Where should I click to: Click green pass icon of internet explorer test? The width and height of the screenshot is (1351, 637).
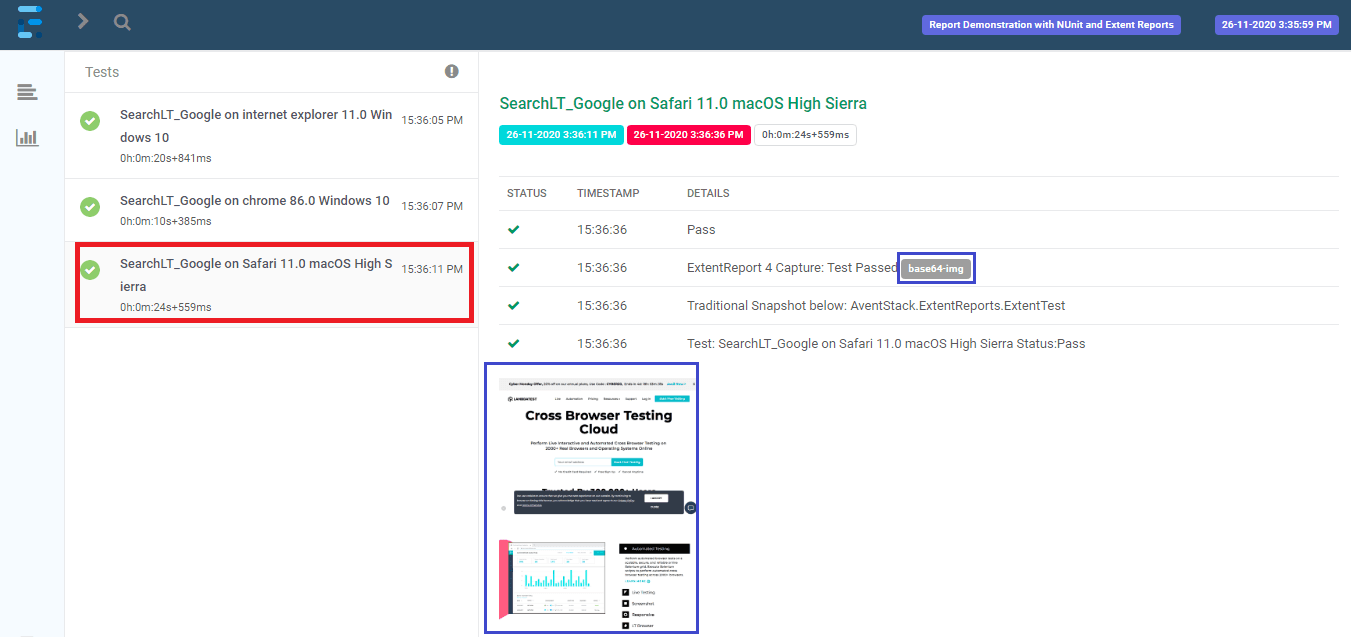click(x=90, y=121)
